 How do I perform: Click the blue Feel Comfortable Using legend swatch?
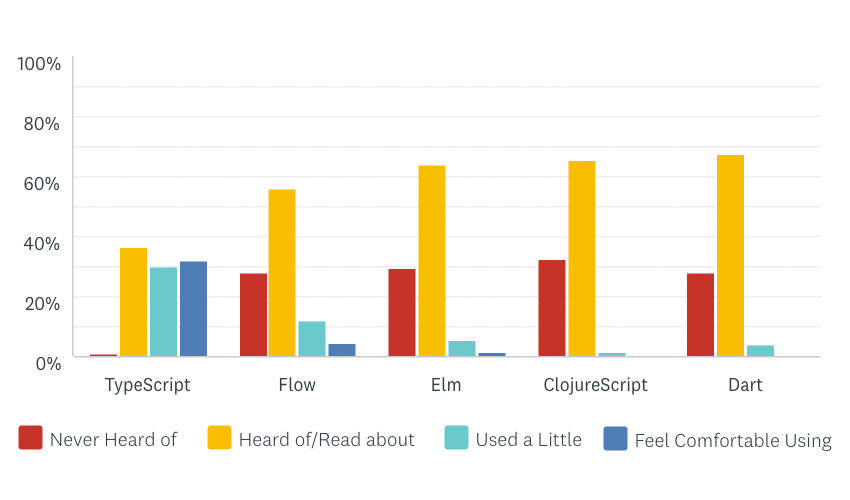pyautogui.click(x=615, y=438)
